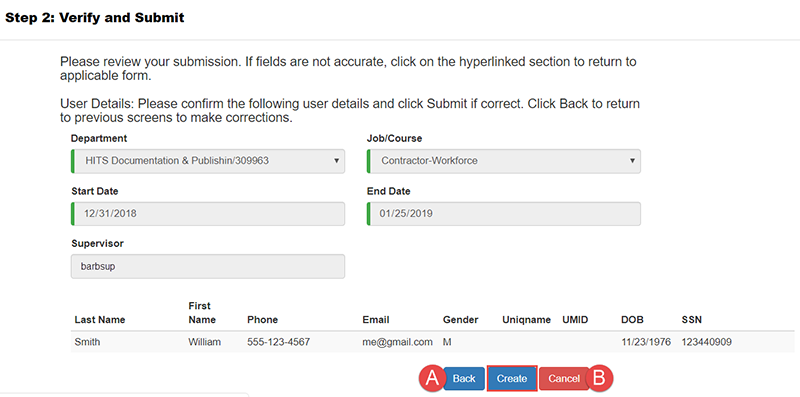This screenshot has height=397, width=800.
Task: Click the red B annotation marker
Action: tap(599, 378)
